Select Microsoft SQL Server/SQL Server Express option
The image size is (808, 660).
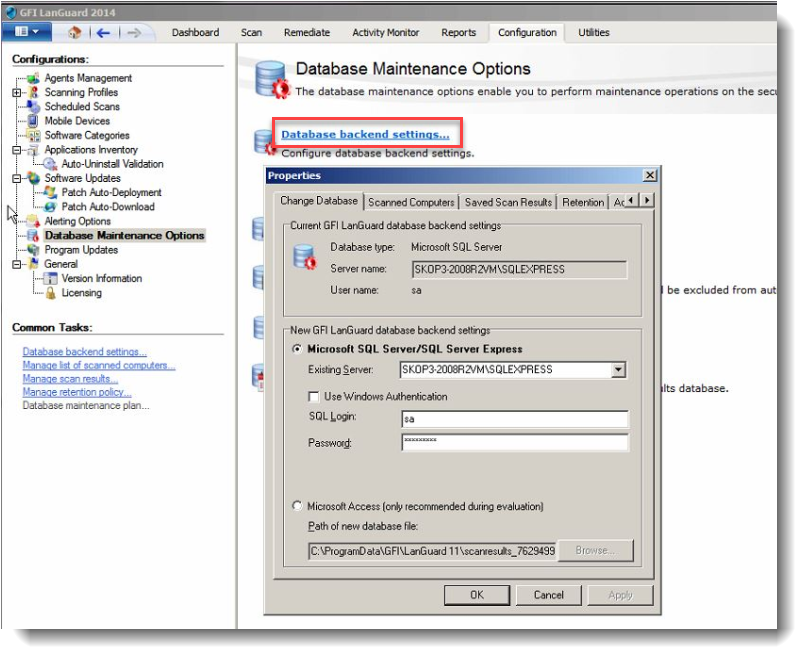tap(297, 349)
